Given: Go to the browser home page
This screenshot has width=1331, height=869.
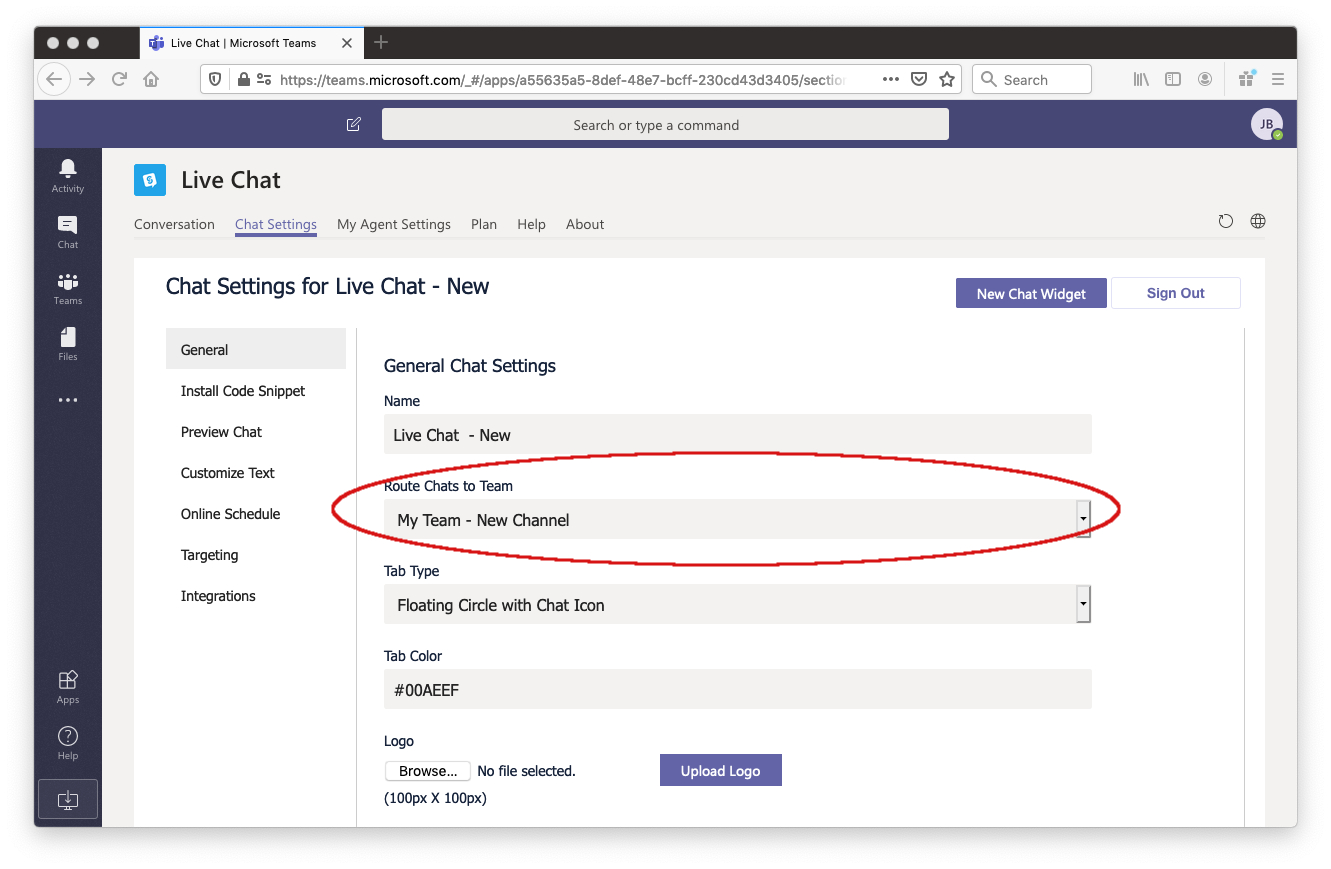Looking at the screenshot, I should pyautogui.click(x=151, y=79).
